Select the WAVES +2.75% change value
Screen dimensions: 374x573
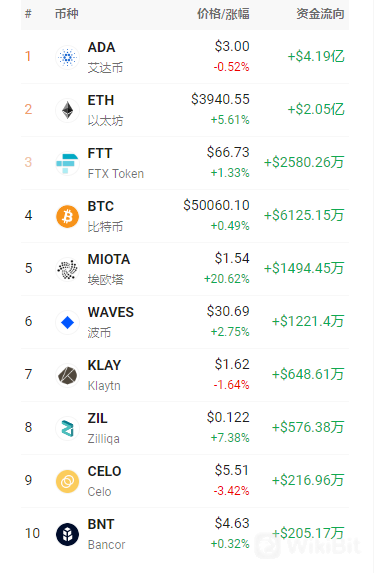230,332
